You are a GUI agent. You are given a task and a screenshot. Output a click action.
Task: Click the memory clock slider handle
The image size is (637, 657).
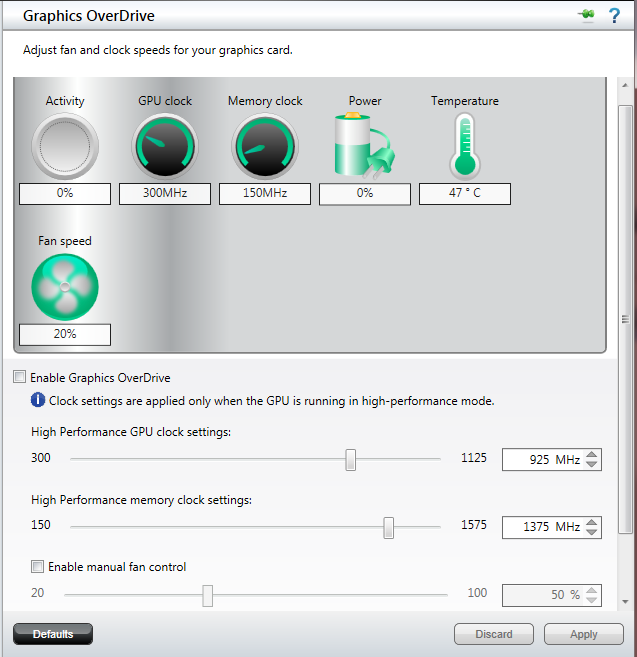point(388,528)
